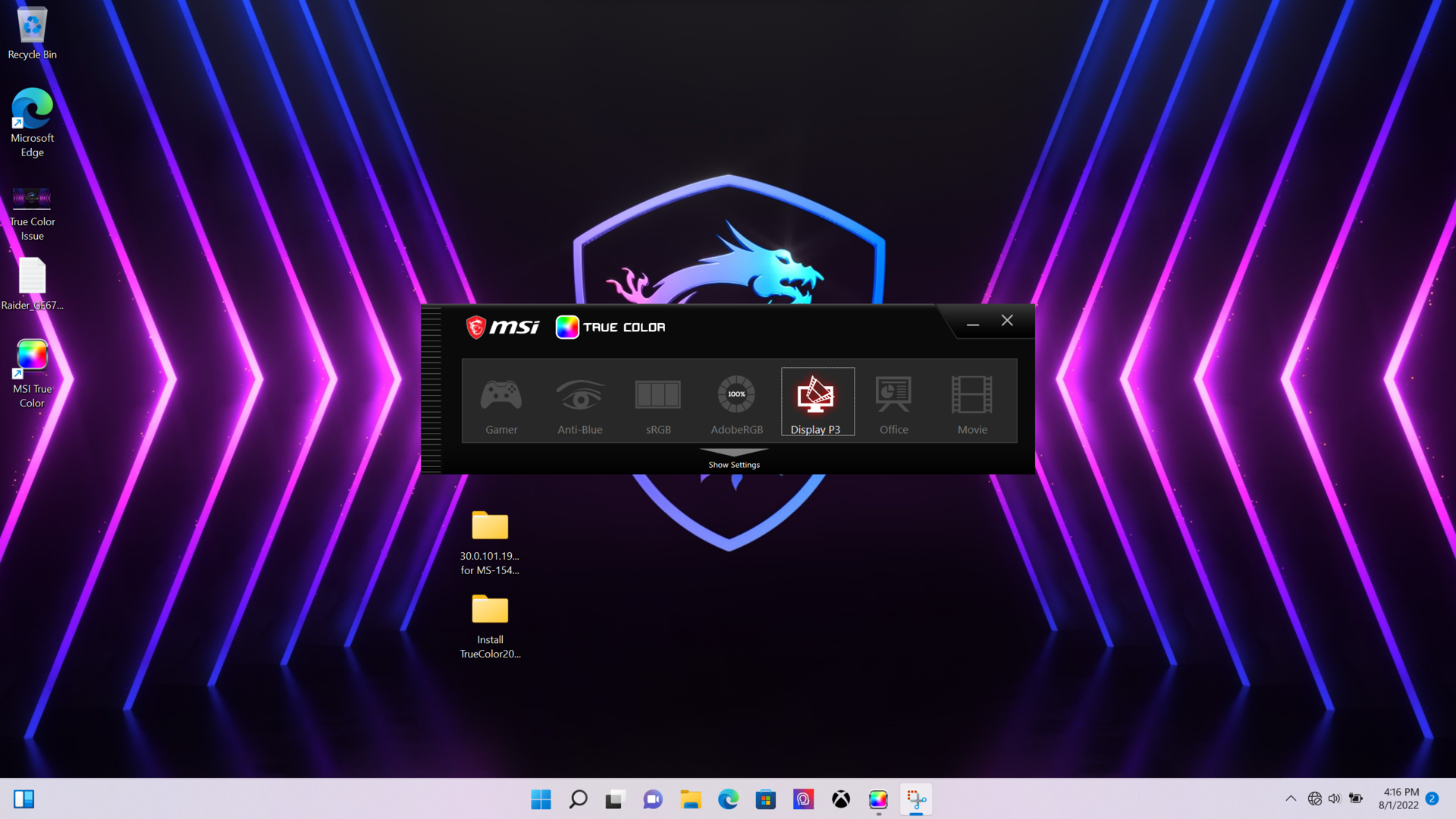This screenshot has height=819, width=1456.
Task: Select the Gamer display mode
Action: coord(501,401)
